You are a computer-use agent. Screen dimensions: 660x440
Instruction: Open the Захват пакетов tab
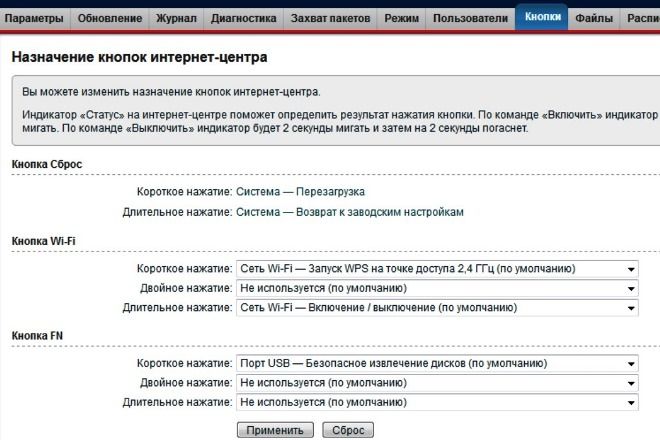coord(330,19)
